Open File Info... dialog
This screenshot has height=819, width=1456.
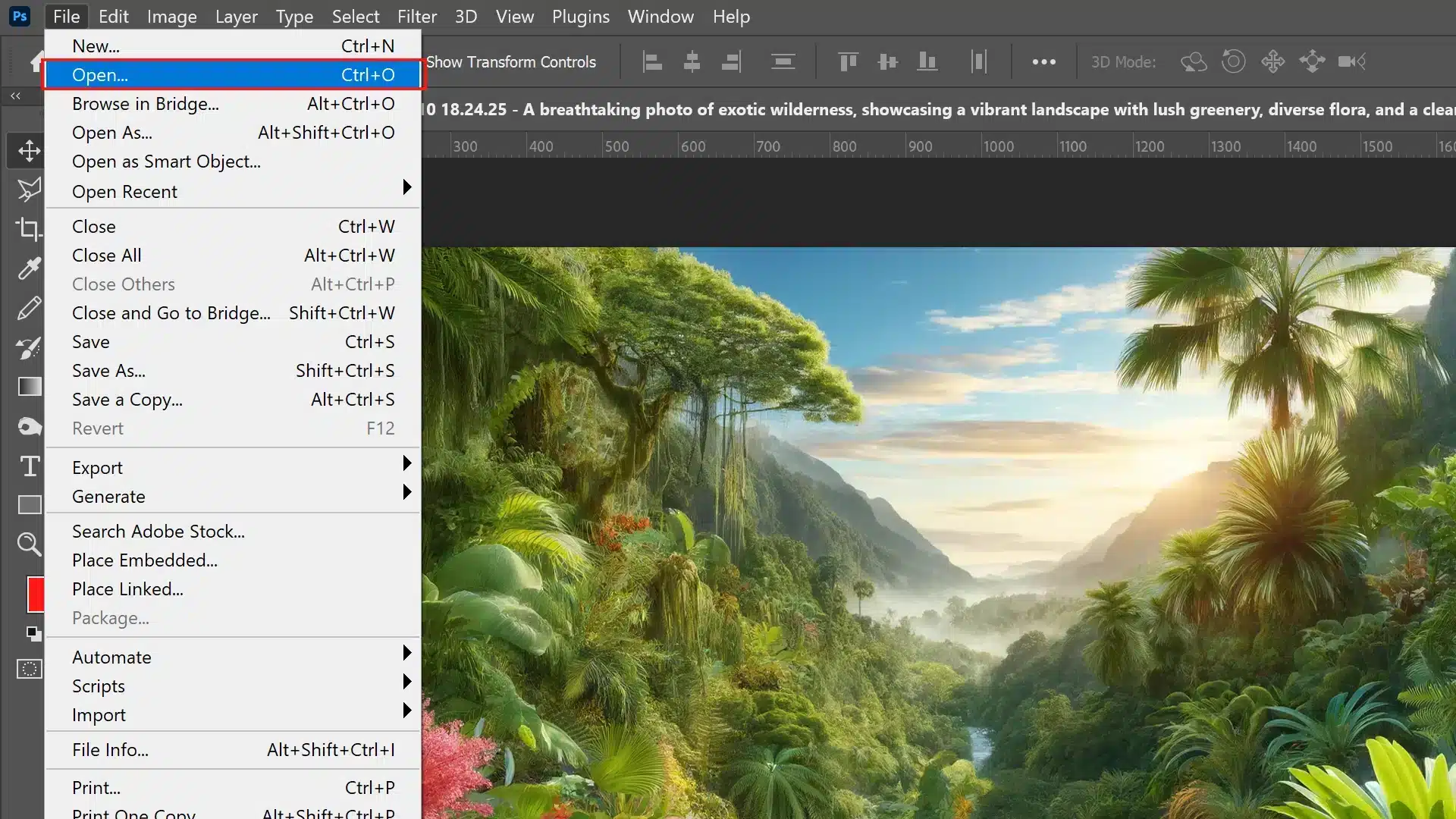pyautogui.click(x=233, y=749)
